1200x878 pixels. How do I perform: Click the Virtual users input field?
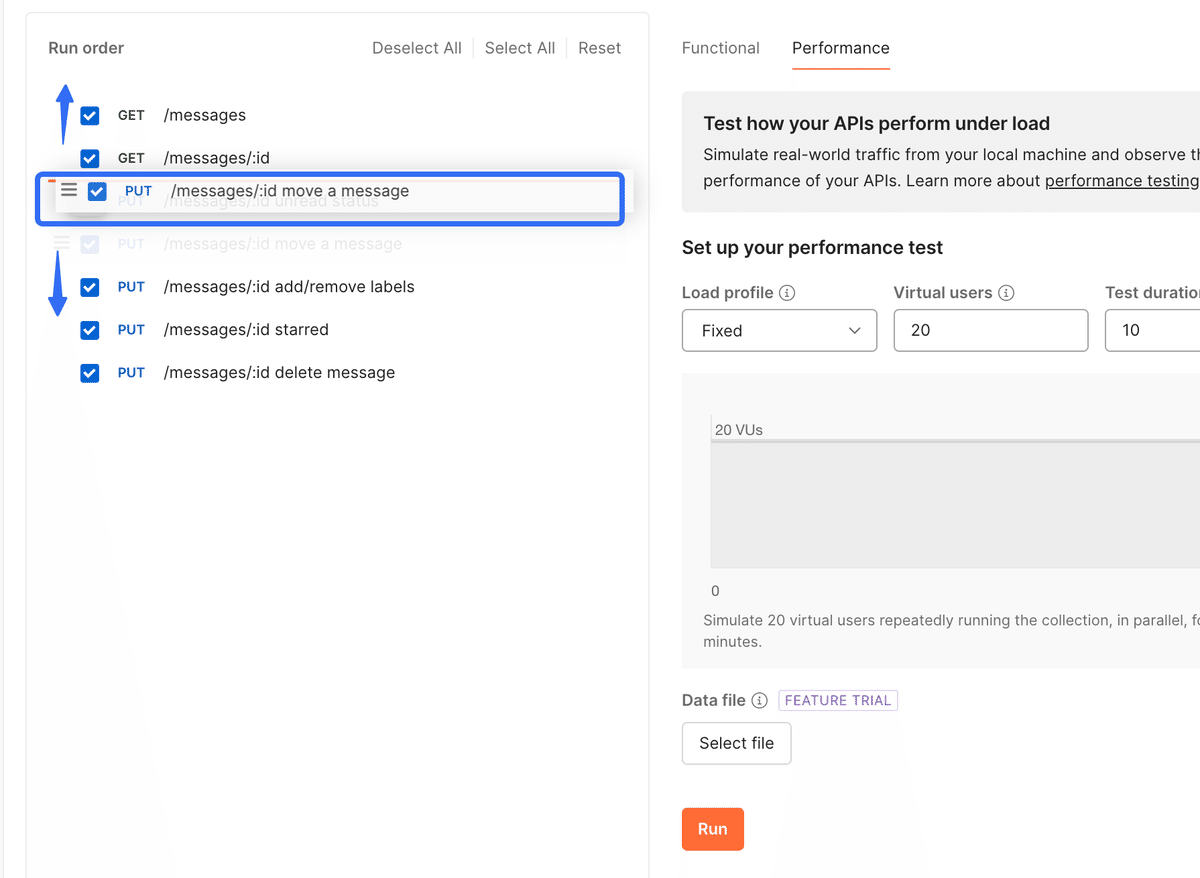click(990, 330)
